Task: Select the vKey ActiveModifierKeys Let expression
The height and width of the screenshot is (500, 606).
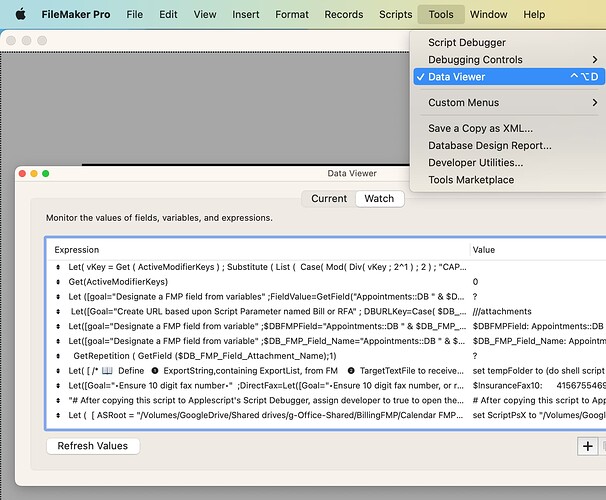Action: (267, 267)
